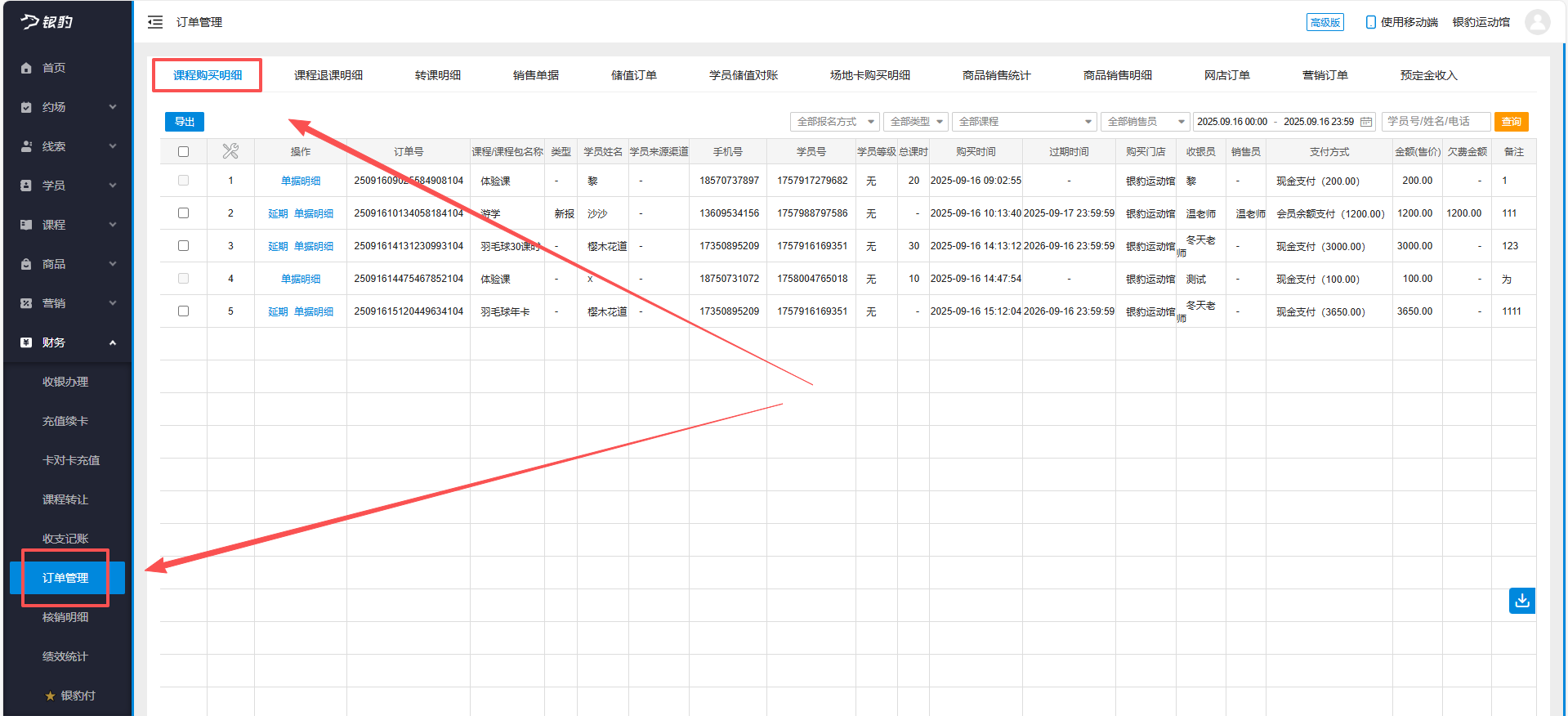Check the checkbox for row 2
Screen dimensions: 1568x716
click(x=183, y=213)
